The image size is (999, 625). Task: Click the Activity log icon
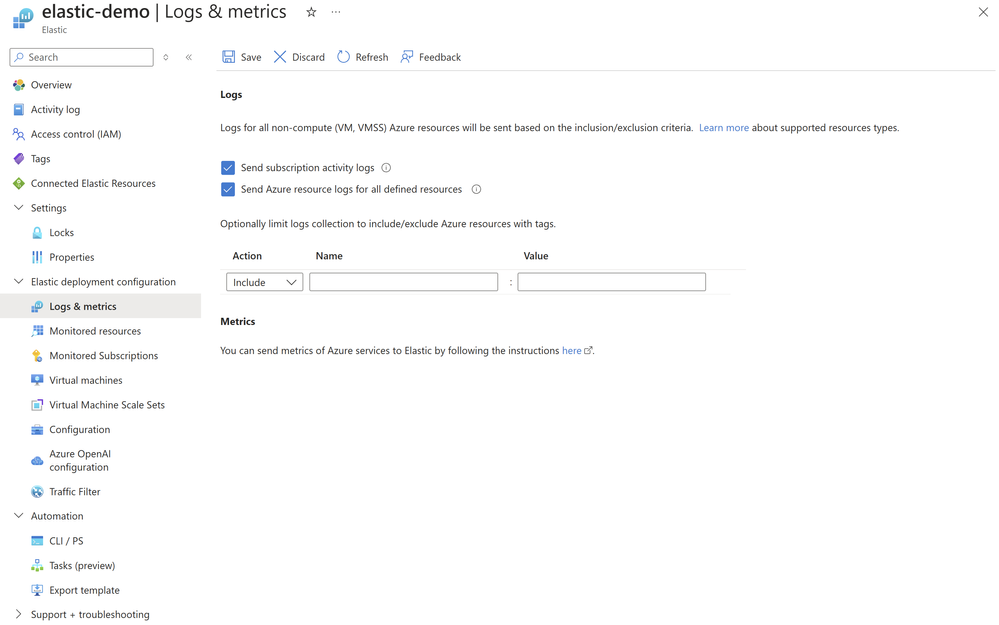(x=19, y=110)
